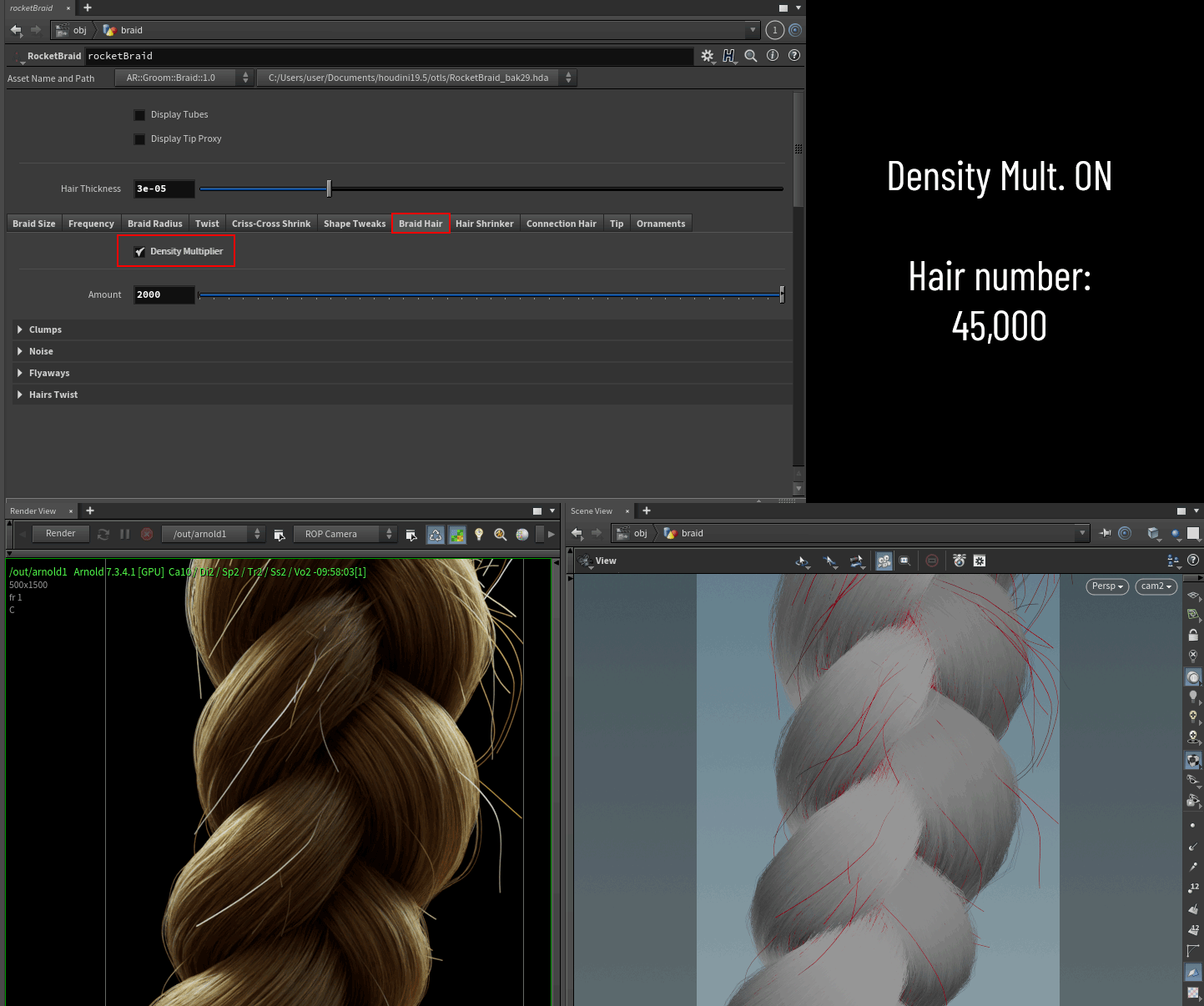Screen dimensions: 1204x1006
Task: Toggle display points dot in viewport sidebar
Action: (x=1192, y=825)
